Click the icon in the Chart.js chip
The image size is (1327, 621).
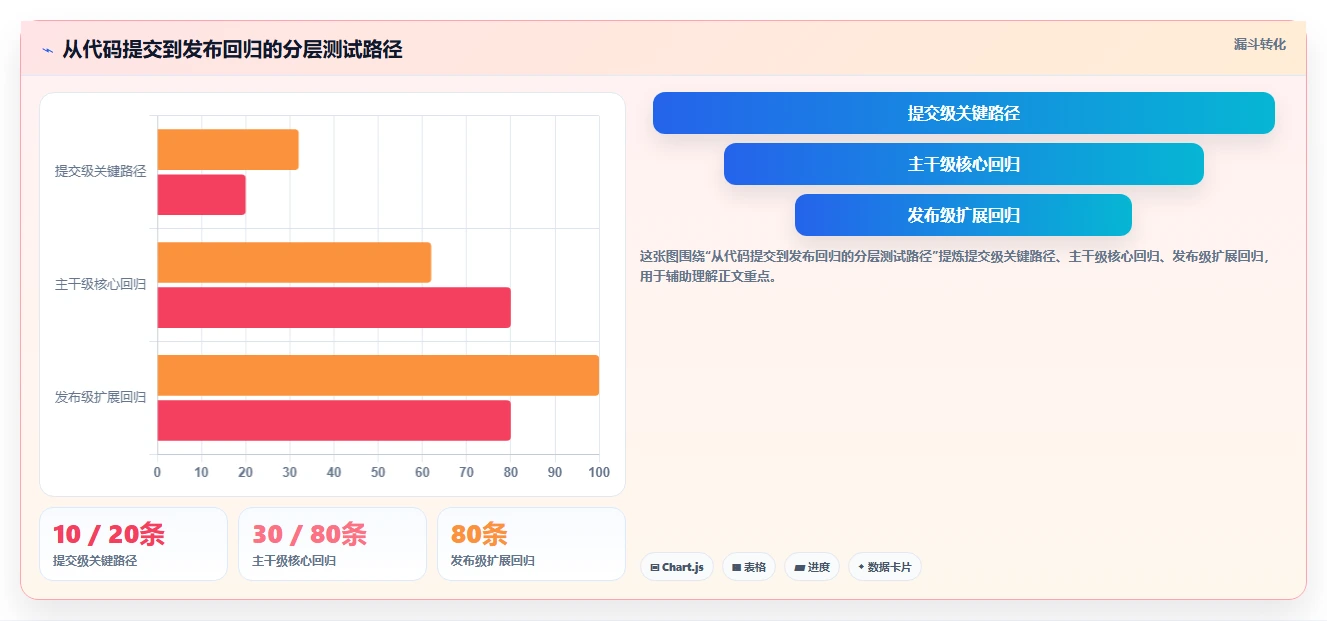[655, 567]
